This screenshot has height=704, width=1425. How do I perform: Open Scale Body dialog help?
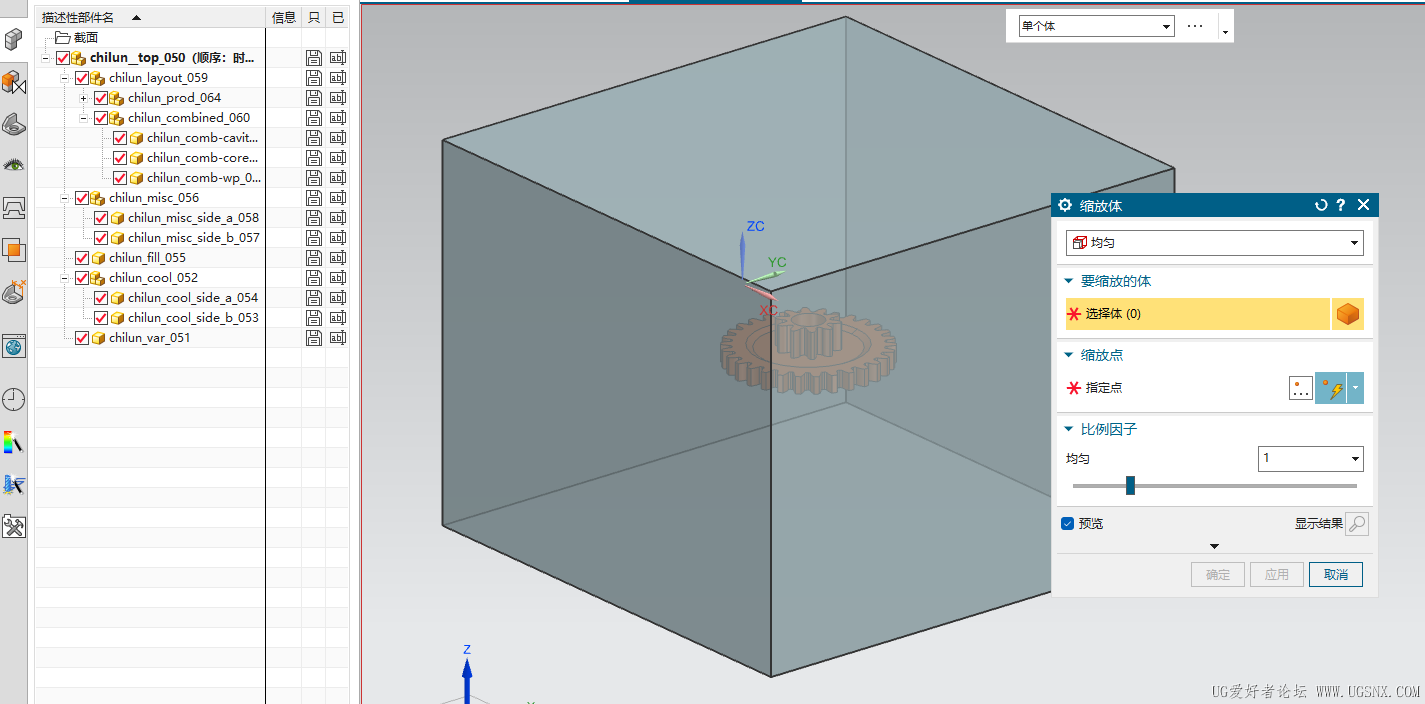pos(1341,205)
